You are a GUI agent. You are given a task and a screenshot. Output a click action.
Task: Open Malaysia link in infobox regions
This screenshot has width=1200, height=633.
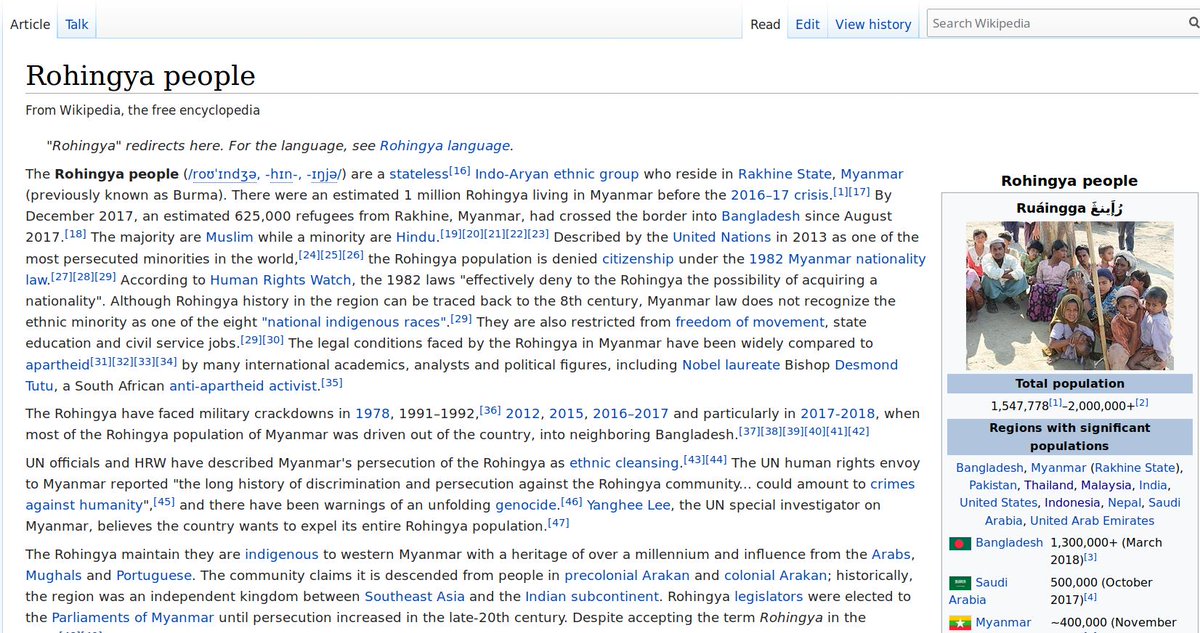coord(1105,485)
